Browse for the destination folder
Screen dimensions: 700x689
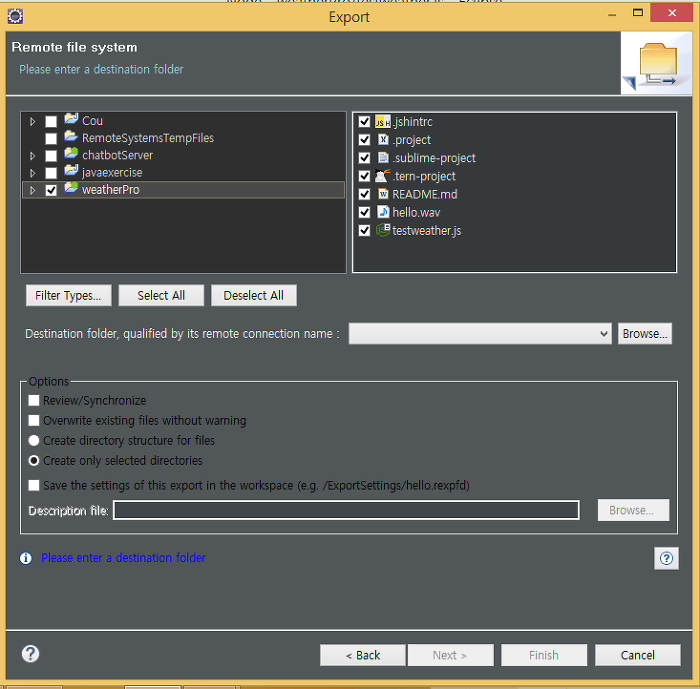pos(645,334)
